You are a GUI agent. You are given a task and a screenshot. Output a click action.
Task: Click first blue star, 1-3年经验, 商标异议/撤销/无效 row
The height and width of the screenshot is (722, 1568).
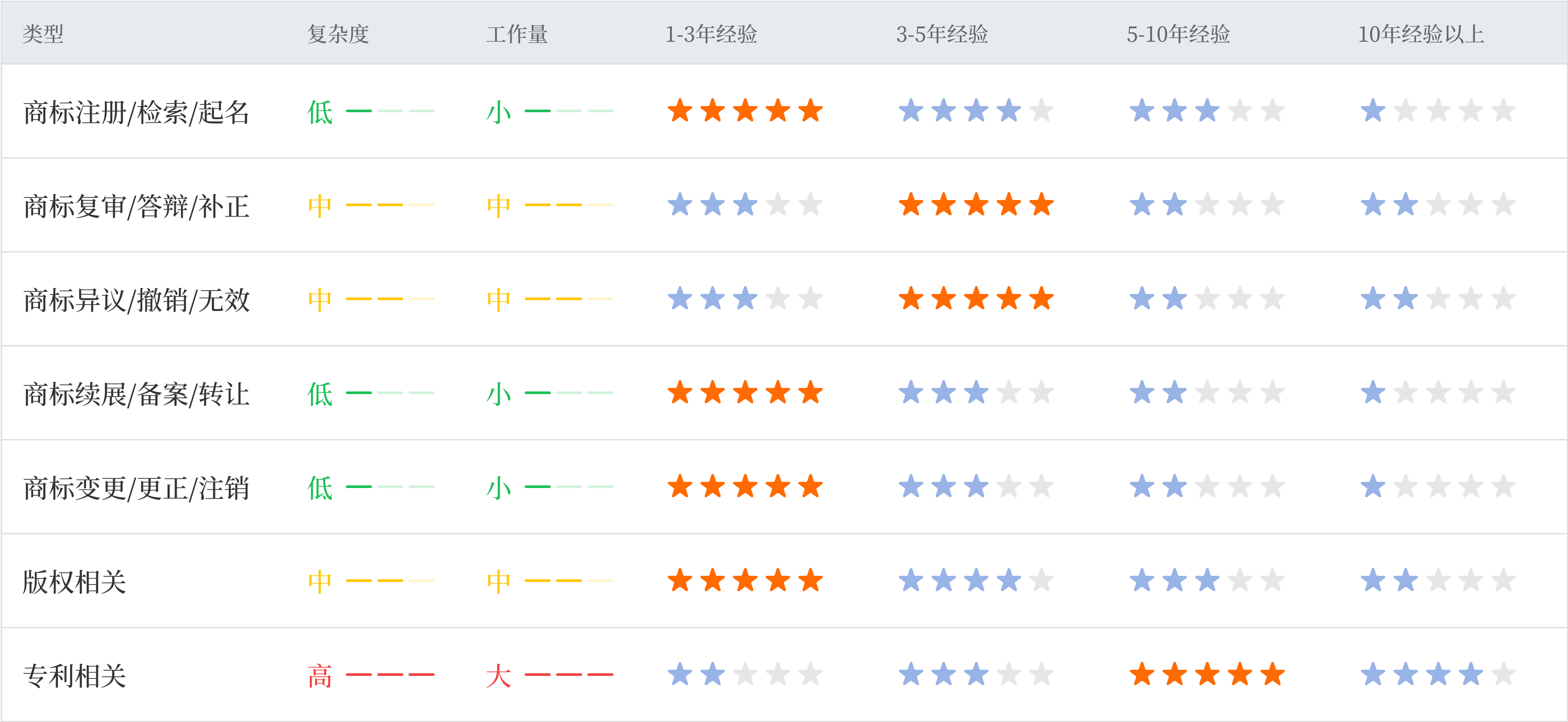(680, 299)
